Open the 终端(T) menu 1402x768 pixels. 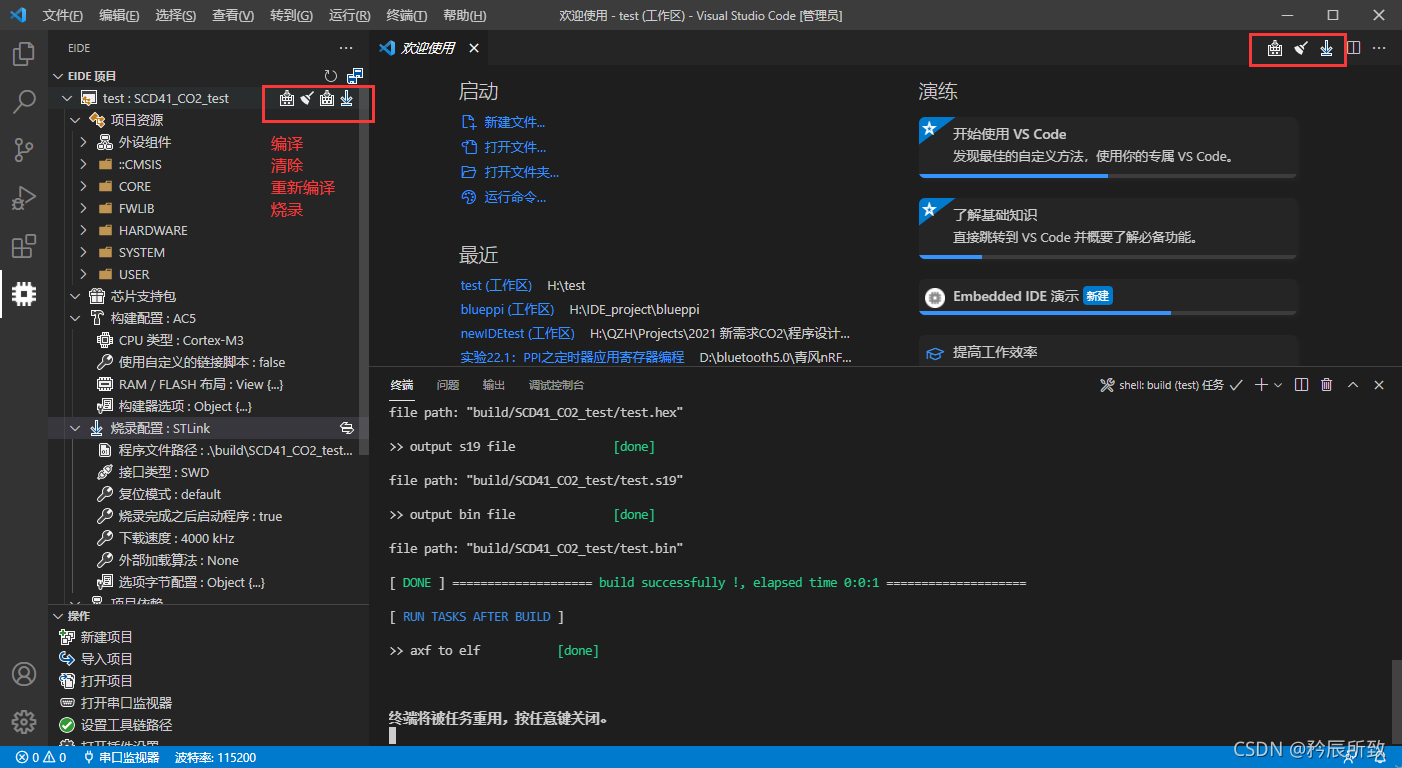click(406, 16)
